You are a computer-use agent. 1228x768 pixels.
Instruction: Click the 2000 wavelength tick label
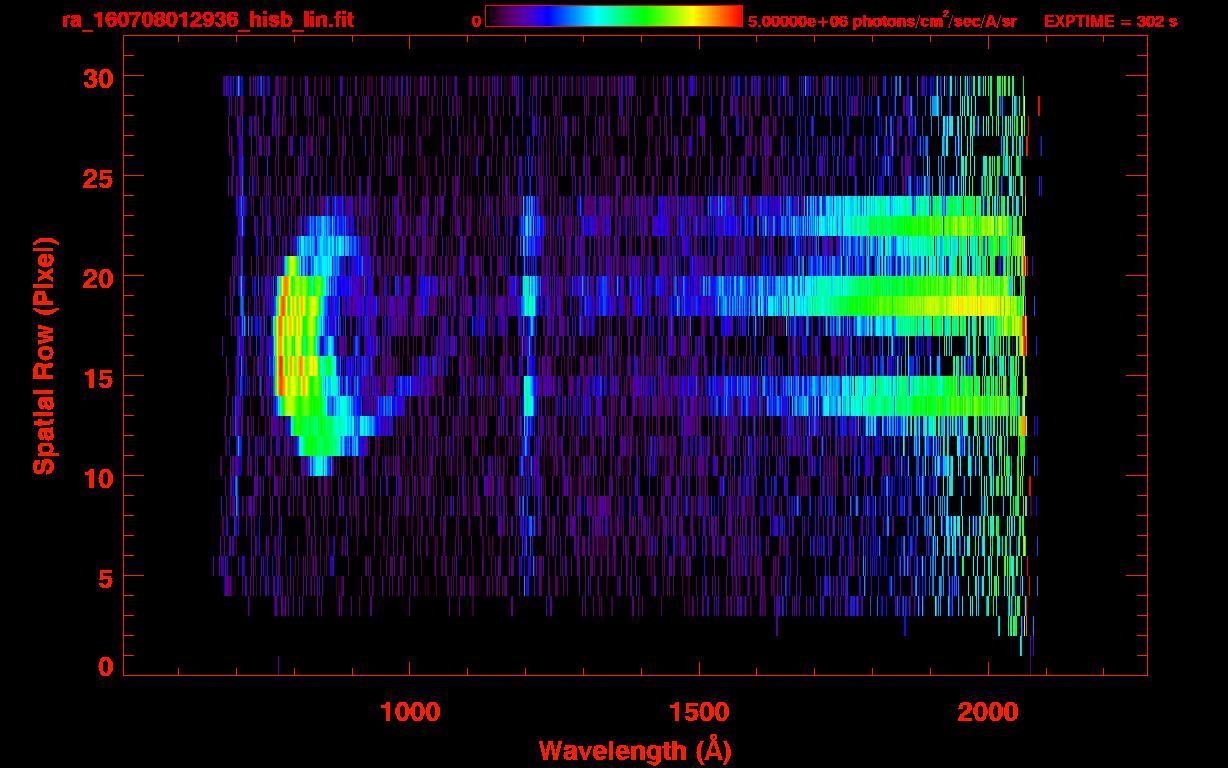tap(987, 711)
